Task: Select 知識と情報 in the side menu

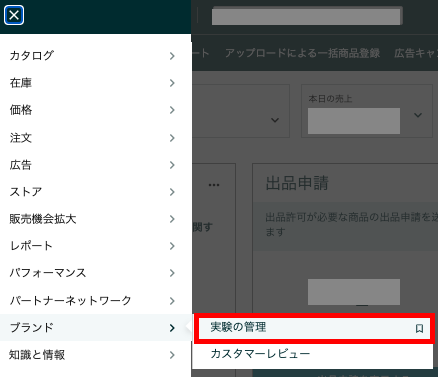Action: 96,355
